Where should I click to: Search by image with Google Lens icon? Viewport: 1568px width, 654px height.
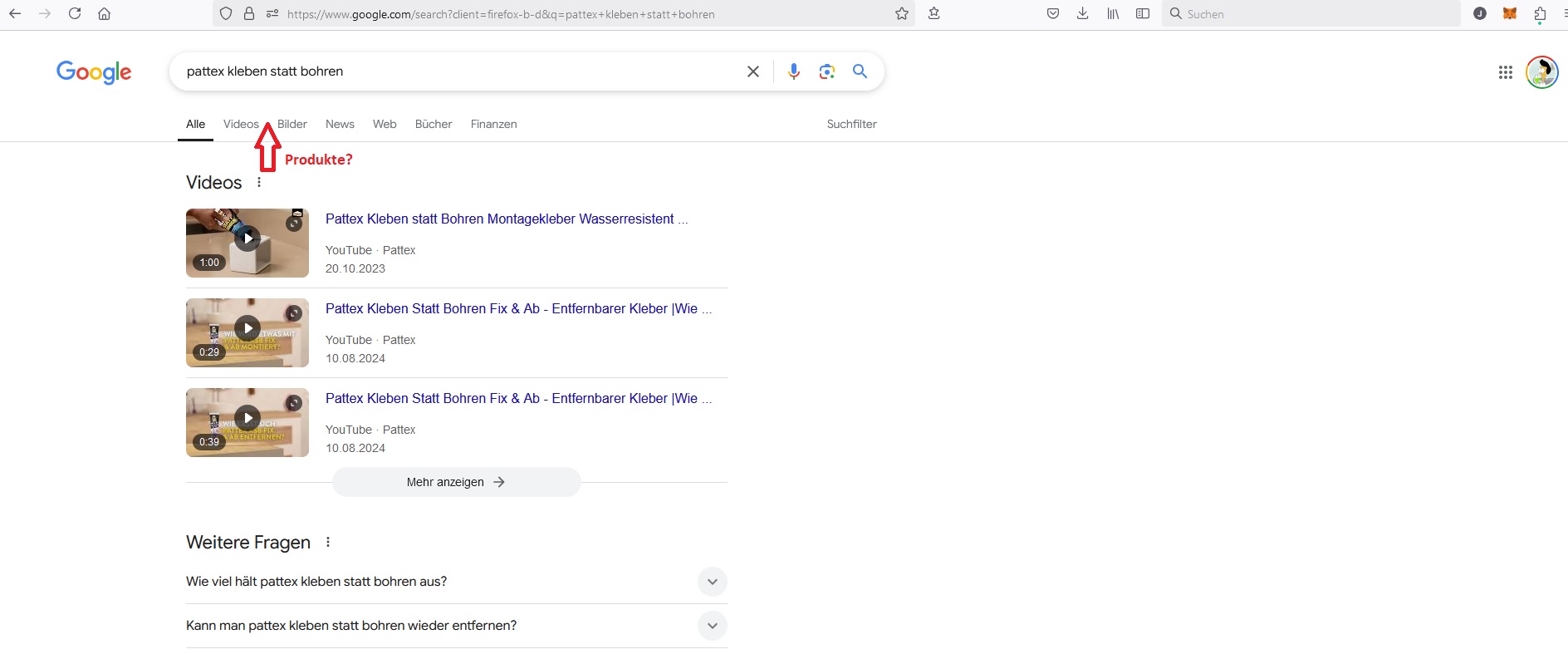(x=827, y=71)
